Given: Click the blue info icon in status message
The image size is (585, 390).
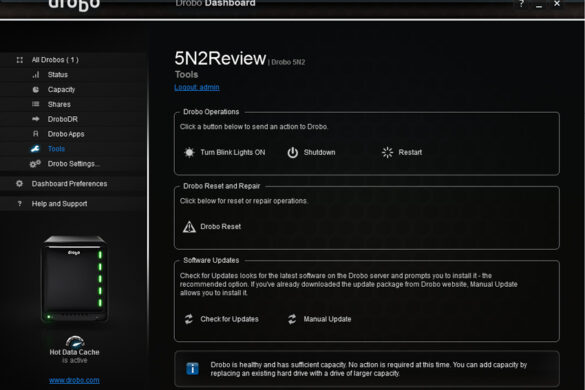Looking at the screenshot, I should pos(193,369).
